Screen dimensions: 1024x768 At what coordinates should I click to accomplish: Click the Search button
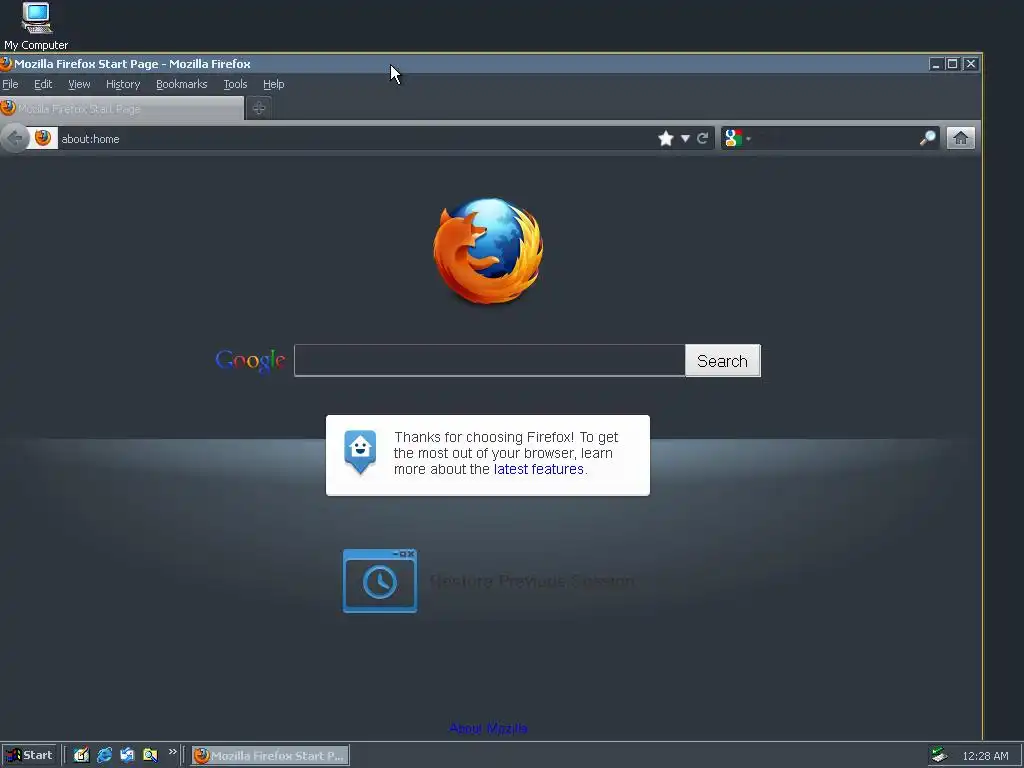click(x=722, y=360)
